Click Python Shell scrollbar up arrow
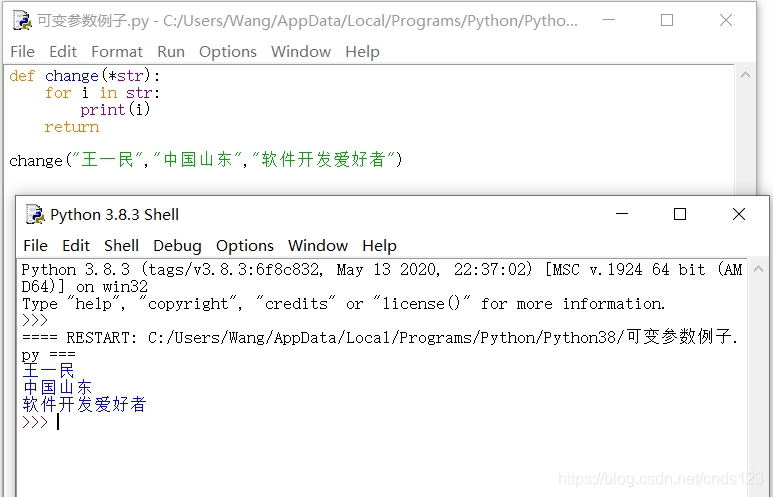The image size is (773, 497). [758, 269]
